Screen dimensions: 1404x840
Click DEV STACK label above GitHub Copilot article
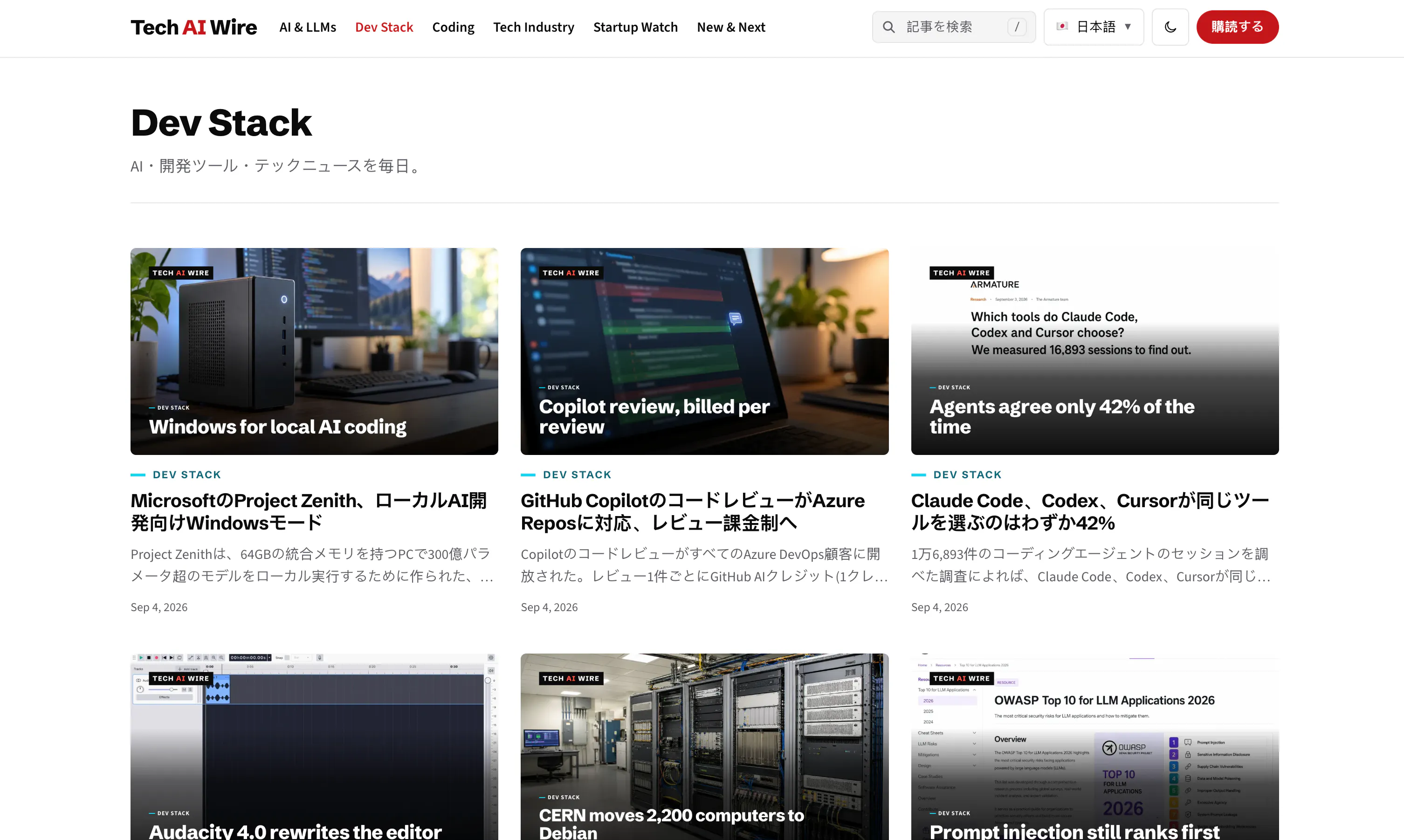(577, 475)
